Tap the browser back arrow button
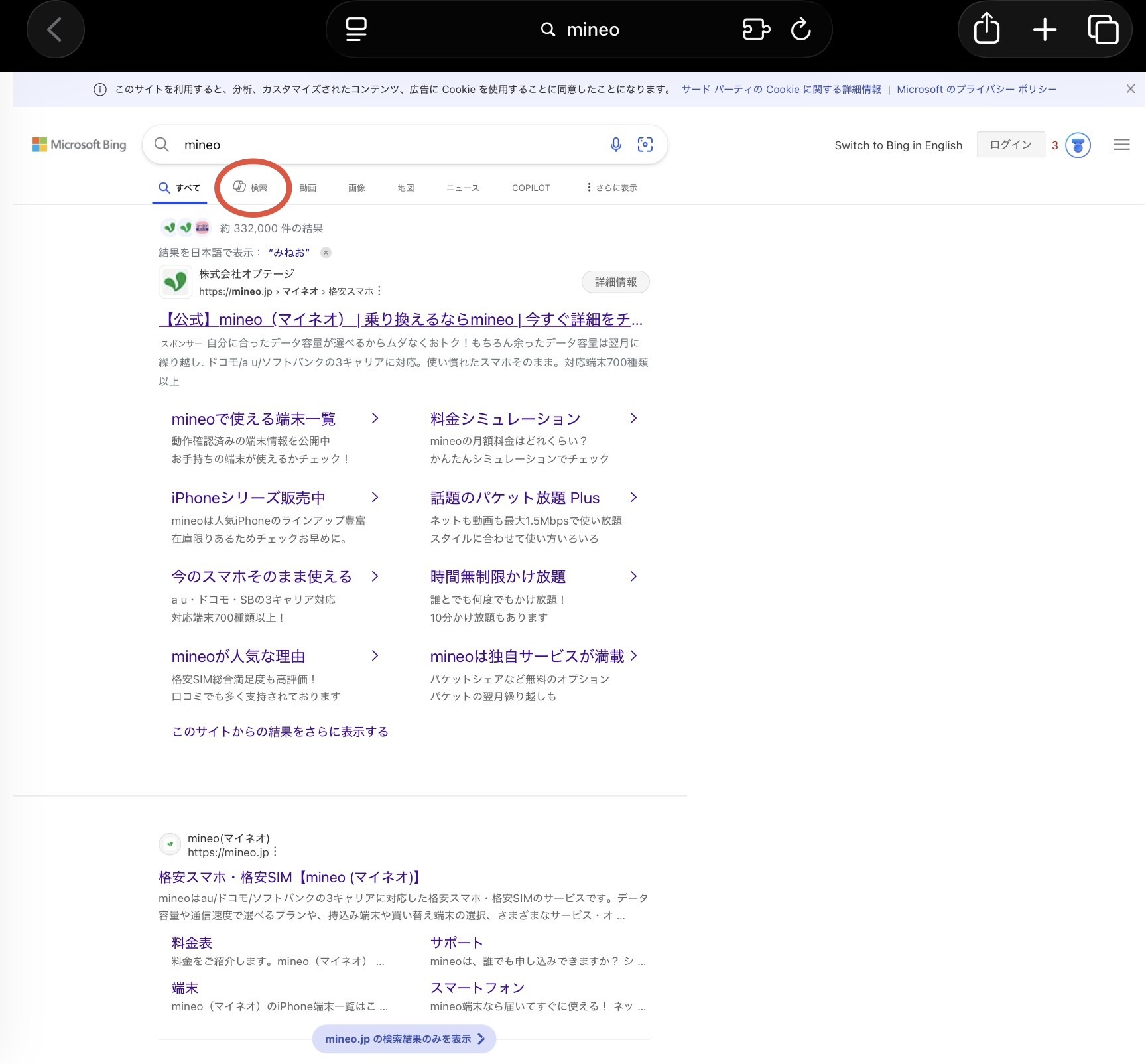Image resolution: width=1146 pixels, height=1064 pixels. coord(55,30)
